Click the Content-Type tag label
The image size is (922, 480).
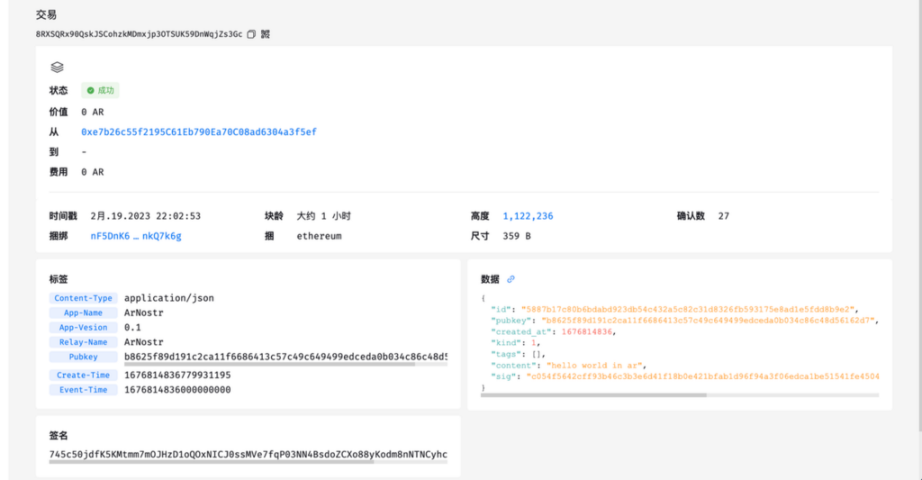click(83, 298)
